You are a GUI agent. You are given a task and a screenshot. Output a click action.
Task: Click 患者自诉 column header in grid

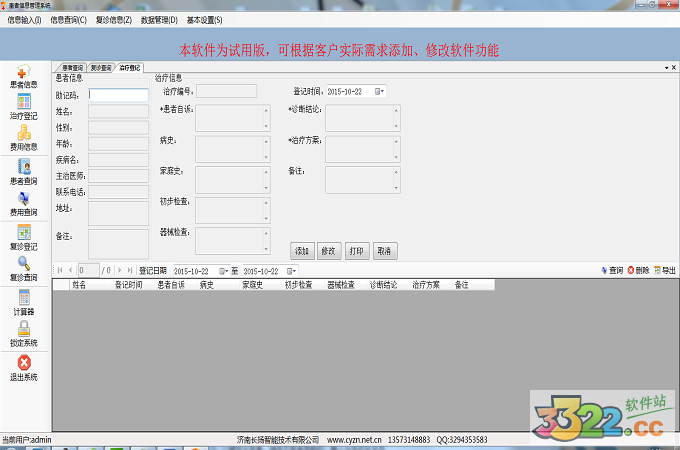[175, 284]
